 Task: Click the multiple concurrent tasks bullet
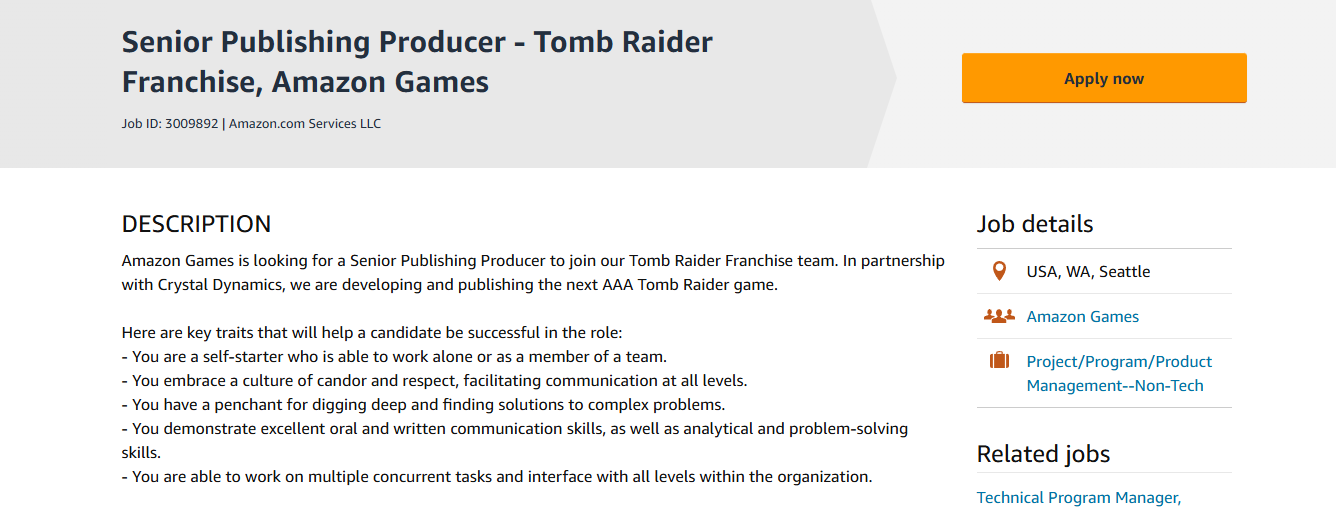pos(497,476)
